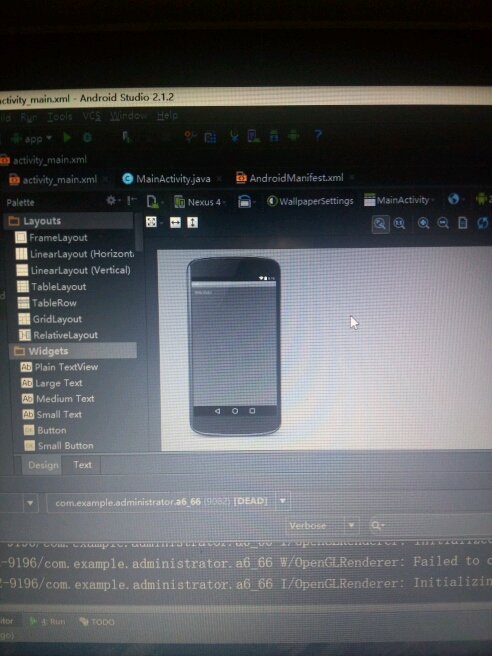
Task: Open Android Device Monitor icon
Action: click(293, 135)
